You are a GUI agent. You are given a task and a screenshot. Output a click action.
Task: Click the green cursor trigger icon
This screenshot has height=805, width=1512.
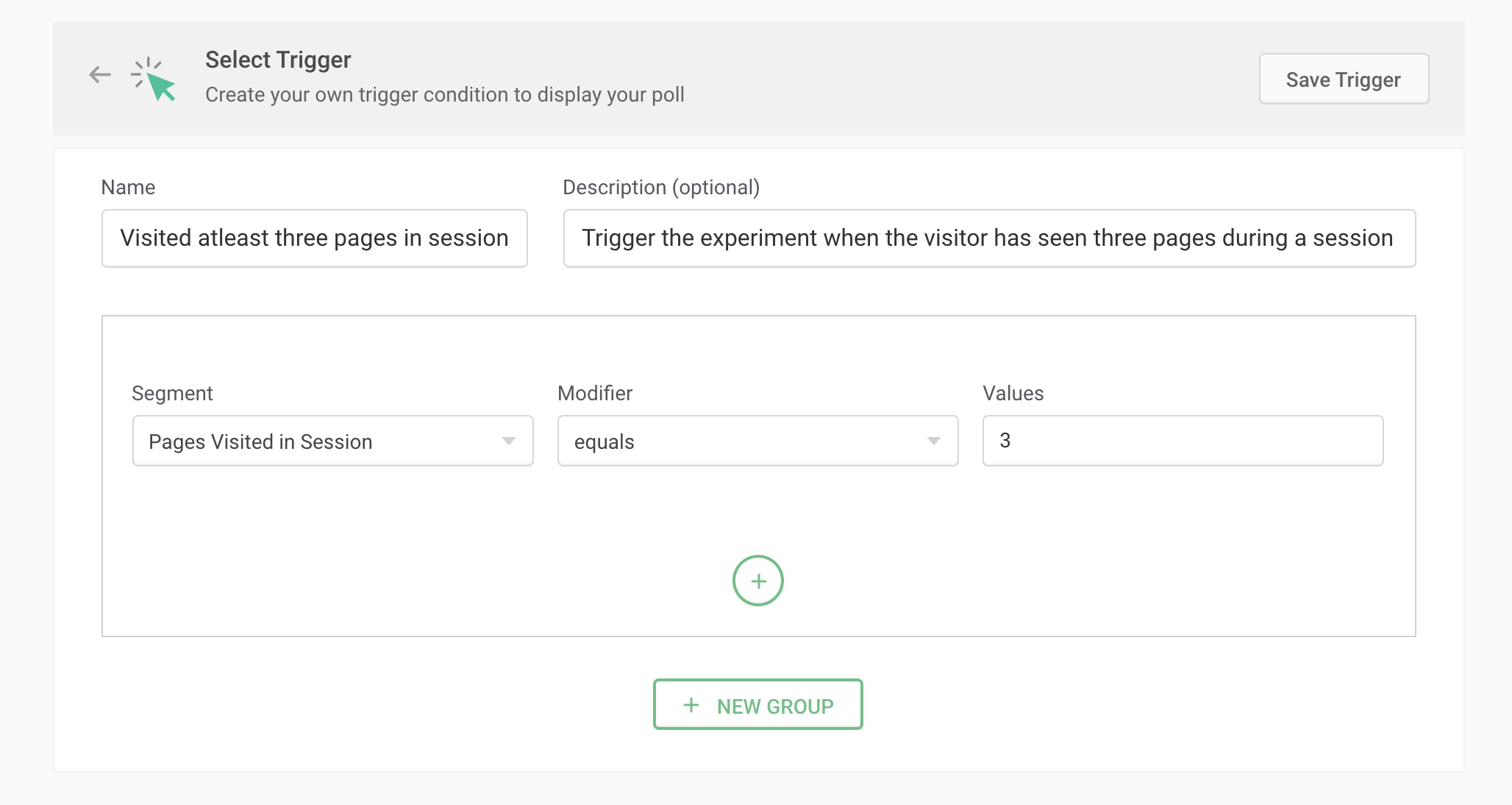pos(154,79)
